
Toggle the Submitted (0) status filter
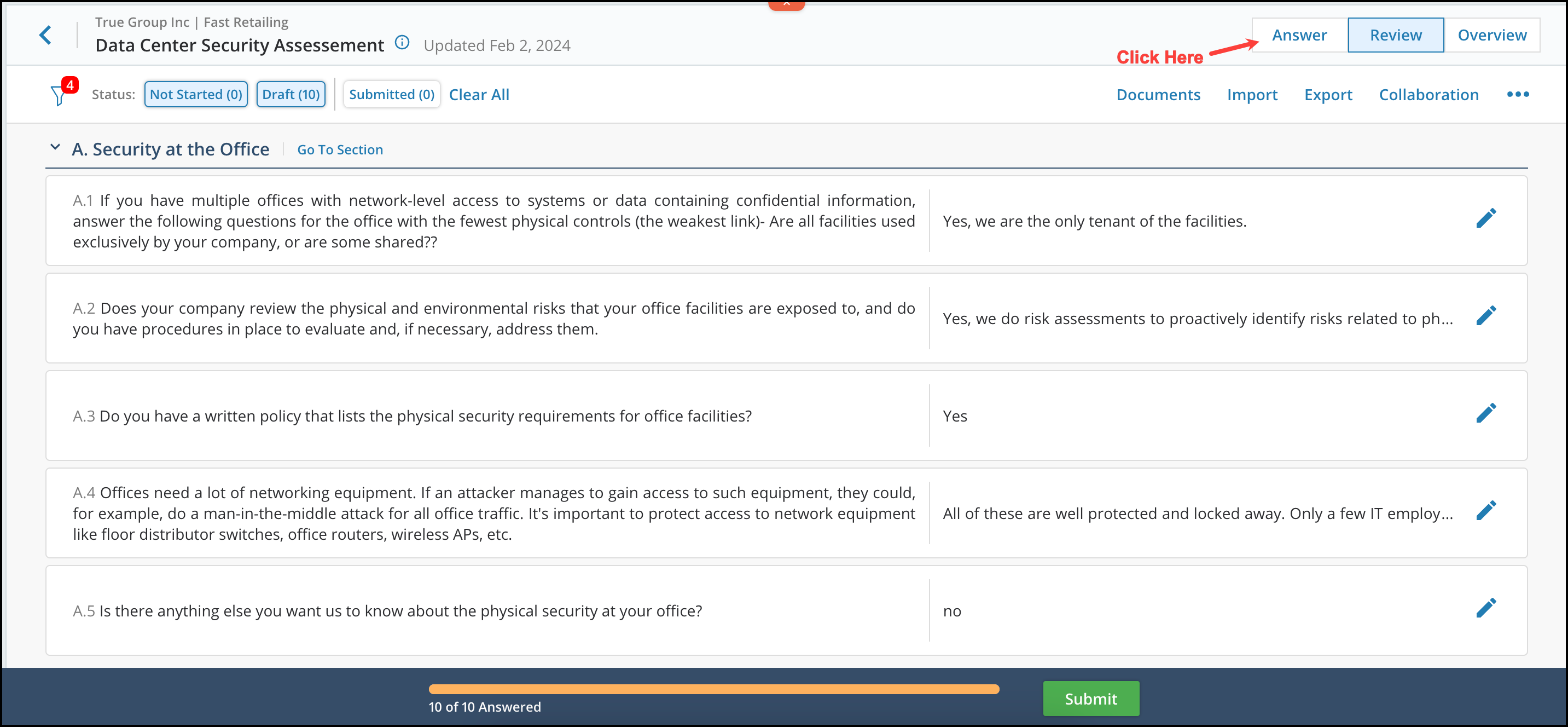coord(391,94)
